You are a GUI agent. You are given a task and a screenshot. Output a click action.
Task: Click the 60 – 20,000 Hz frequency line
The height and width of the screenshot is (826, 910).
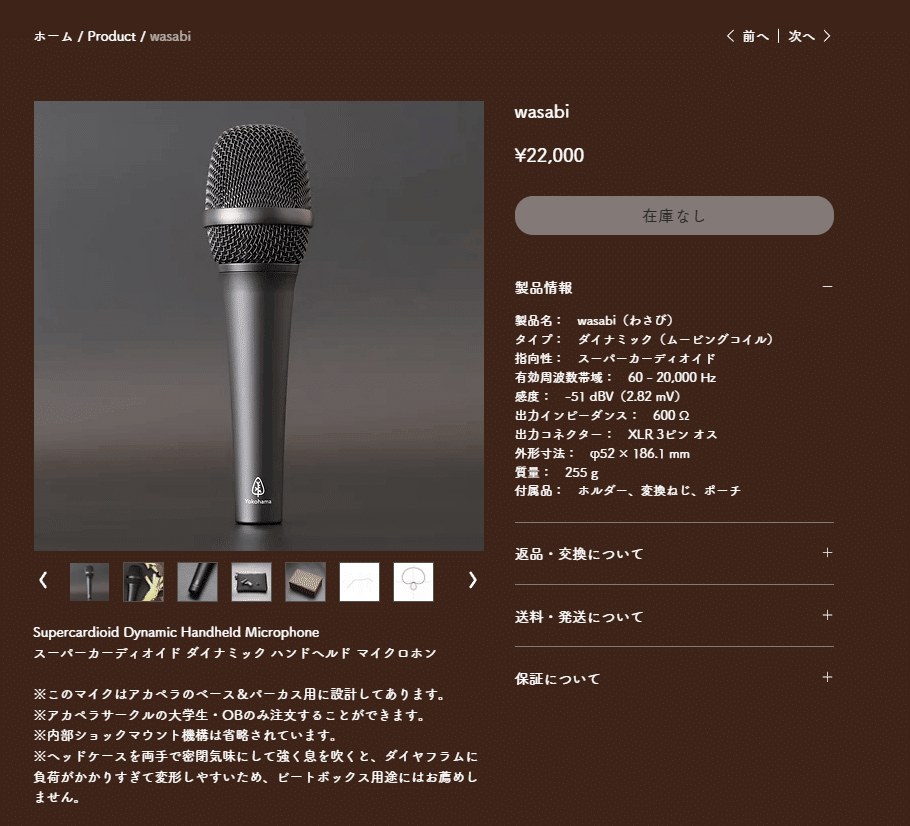615,377
